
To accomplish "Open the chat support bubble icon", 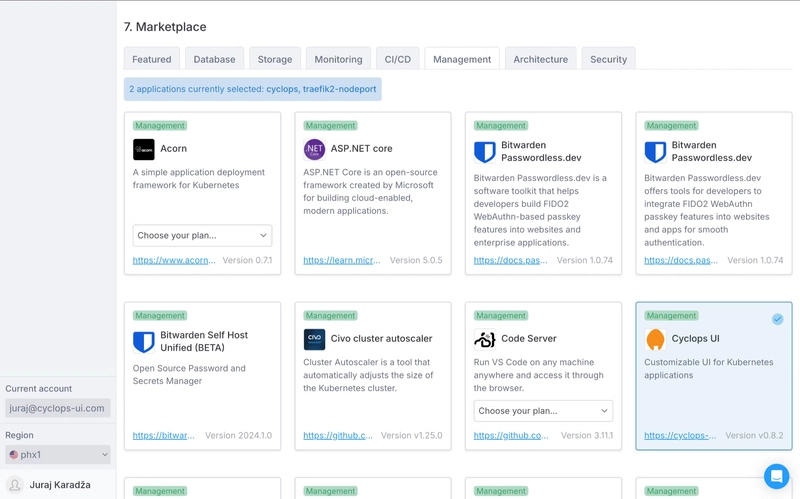I will [x=776, y=476].
